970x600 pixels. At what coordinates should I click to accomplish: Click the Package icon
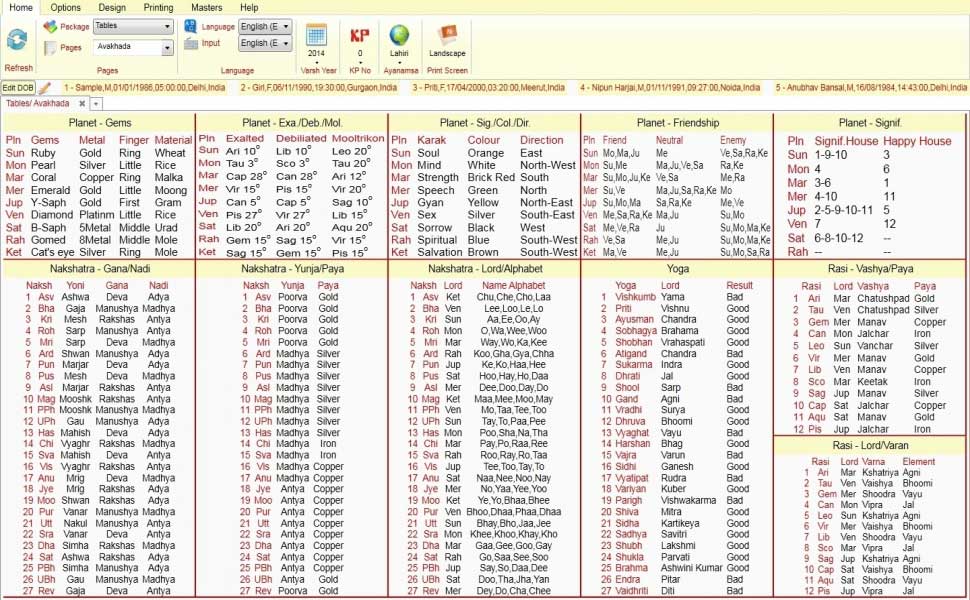[x=50, y=27]
